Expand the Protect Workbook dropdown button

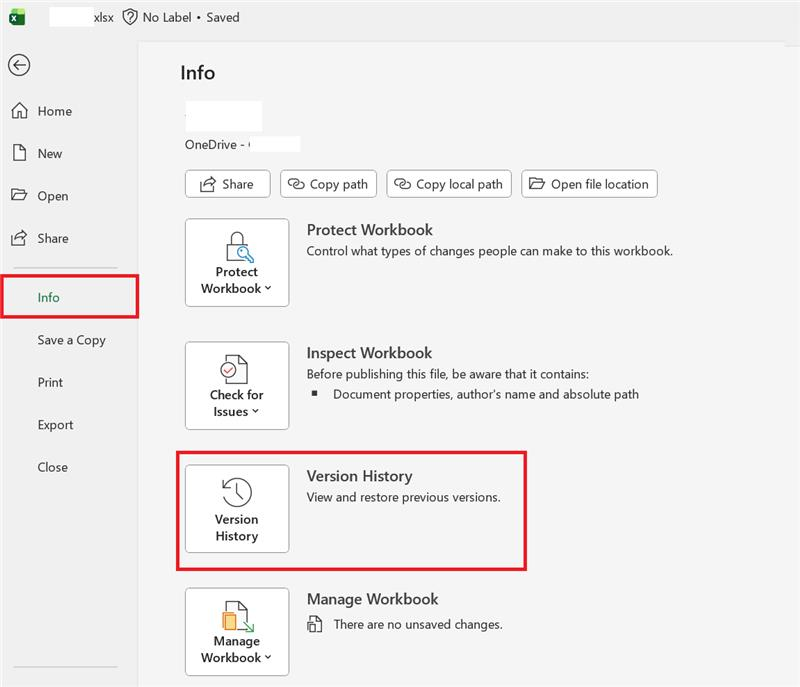(x=237, y=263)
